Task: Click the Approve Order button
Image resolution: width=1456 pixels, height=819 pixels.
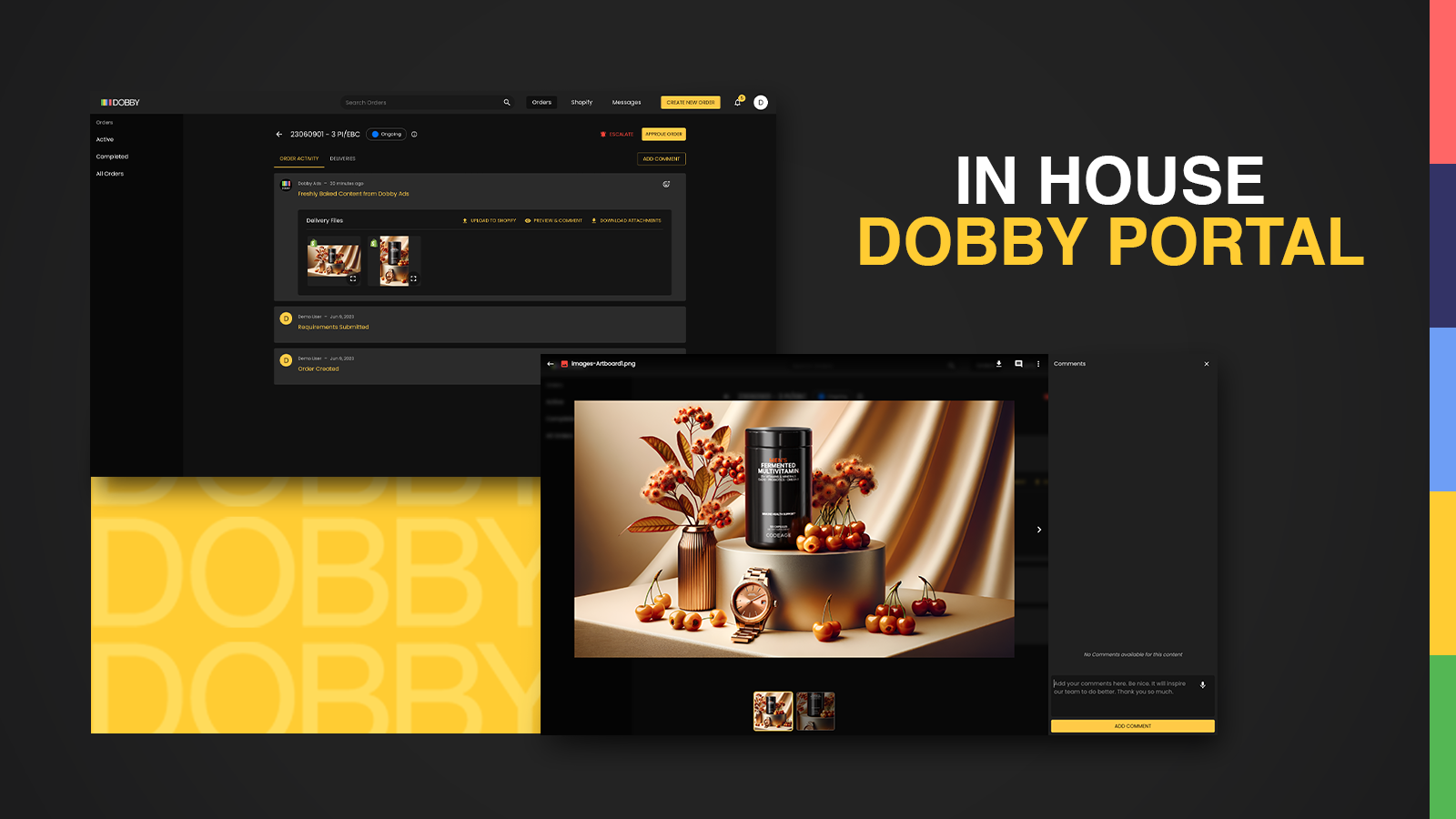Action: pos(663,134)
